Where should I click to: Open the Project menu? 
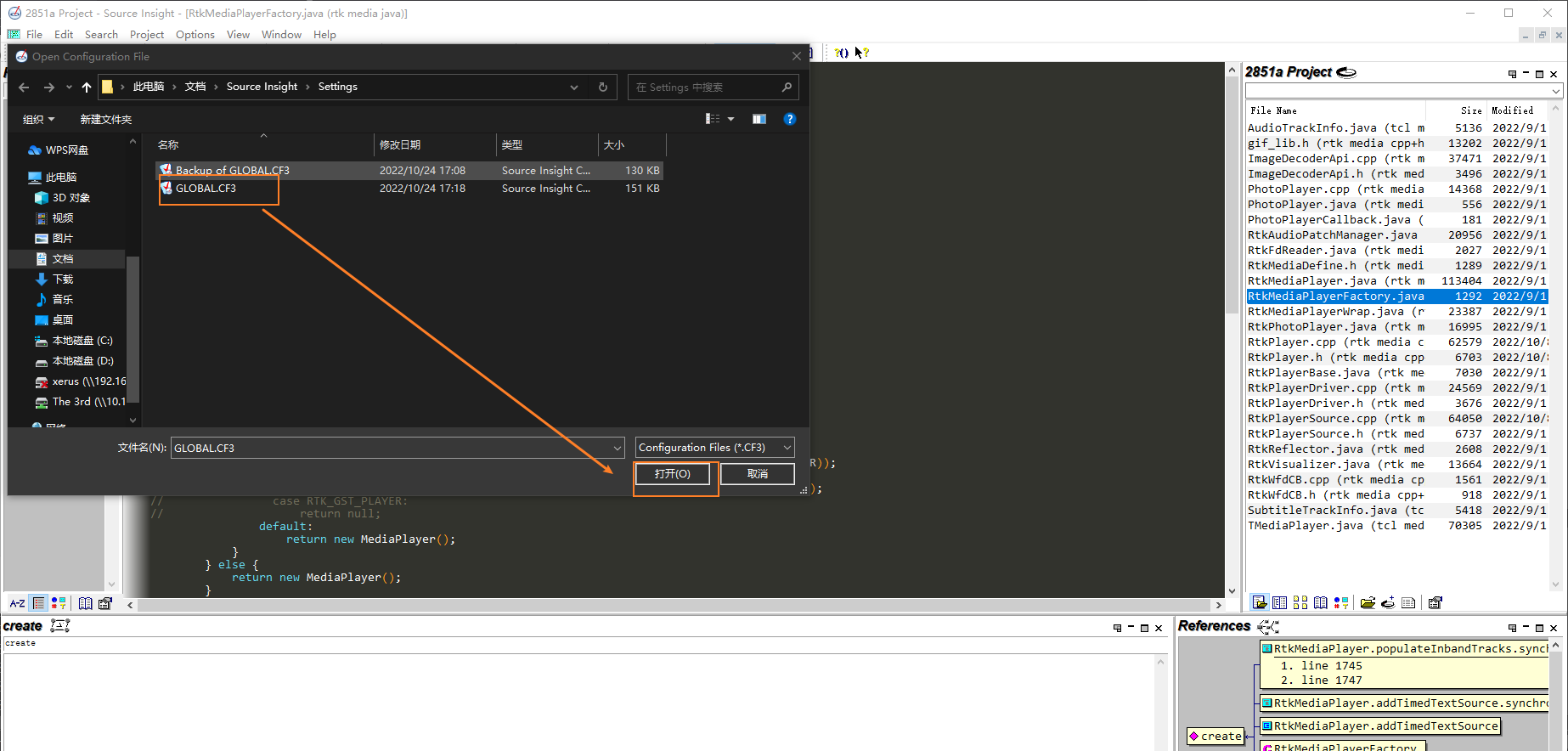(147, 35)
